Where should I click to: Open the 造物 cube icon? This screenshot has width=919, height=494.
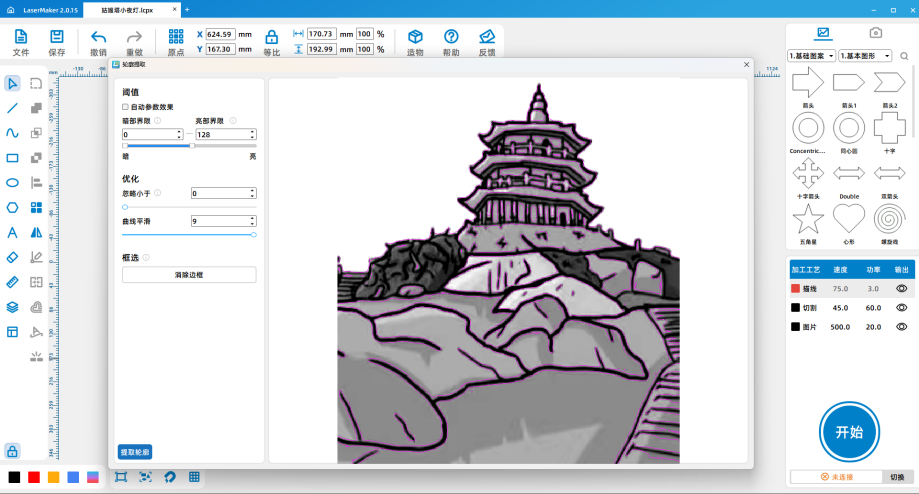(415, 42)
